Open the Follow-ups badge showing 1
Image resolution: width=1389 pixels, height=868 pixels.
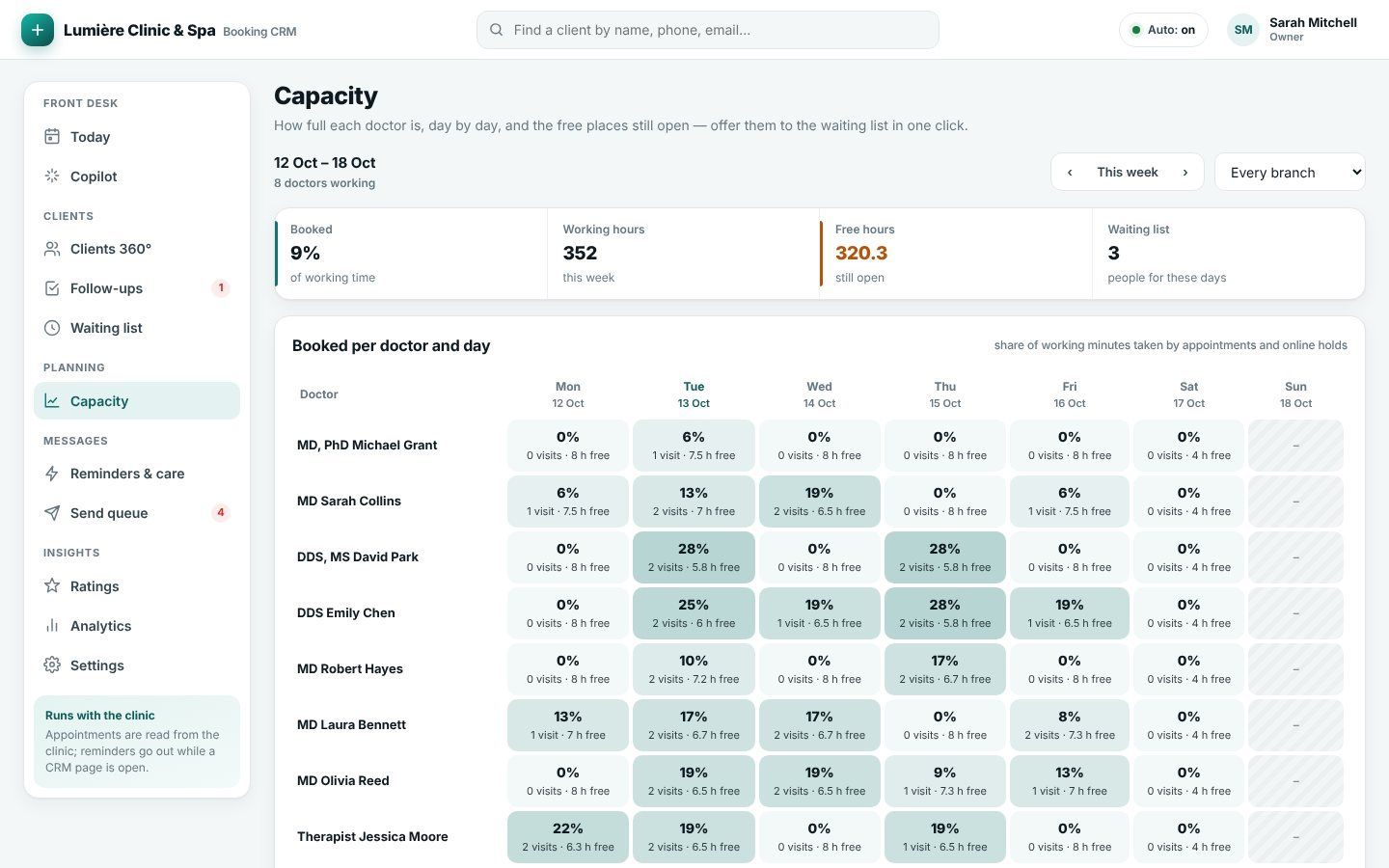coord(221,288)
